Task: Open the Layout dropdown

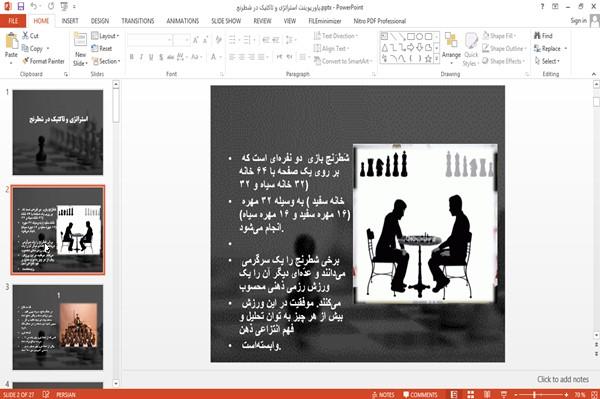Action: click(105, 36)
